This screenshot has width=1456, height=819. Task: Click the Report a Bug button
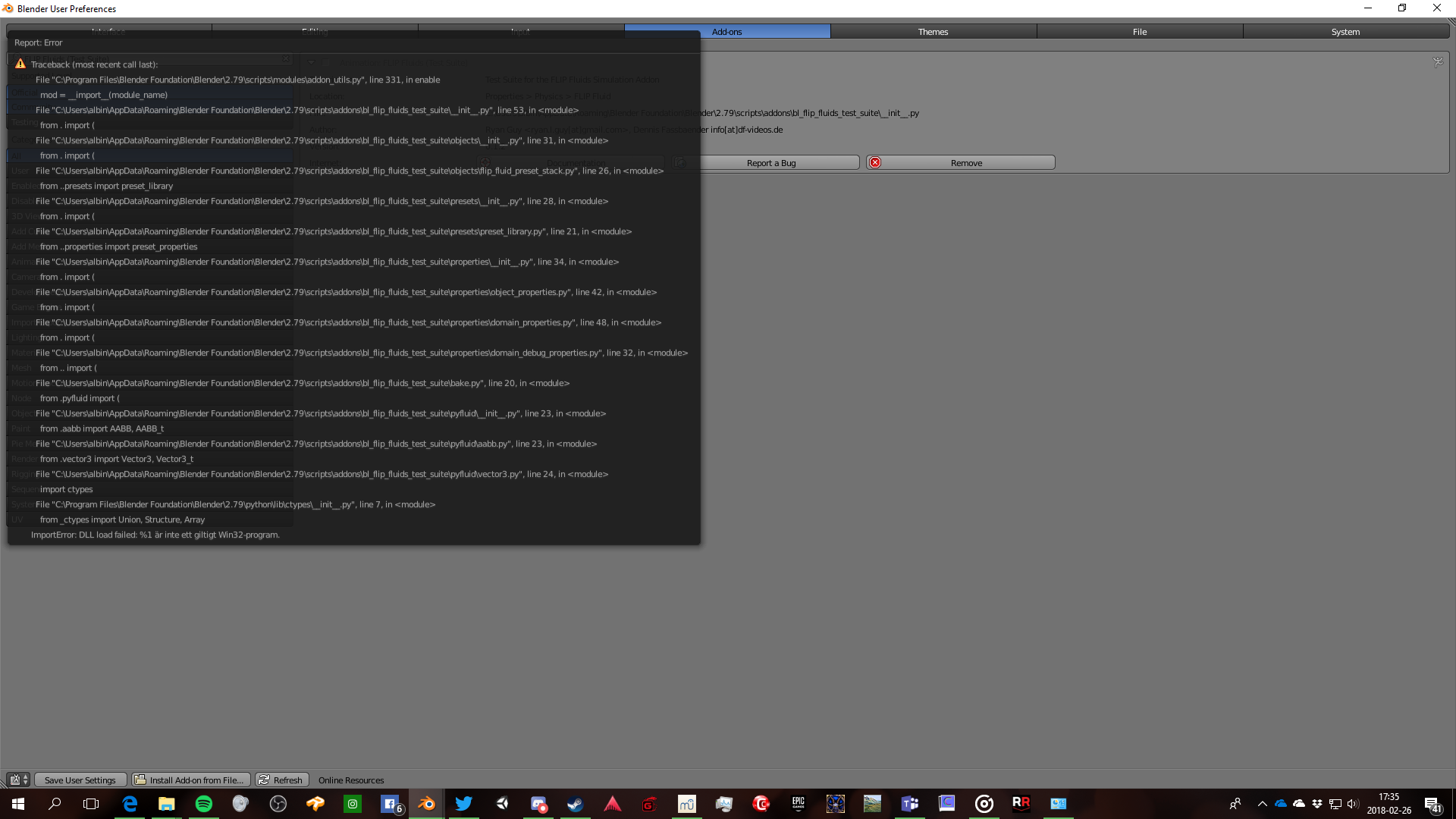click(771, 162)
